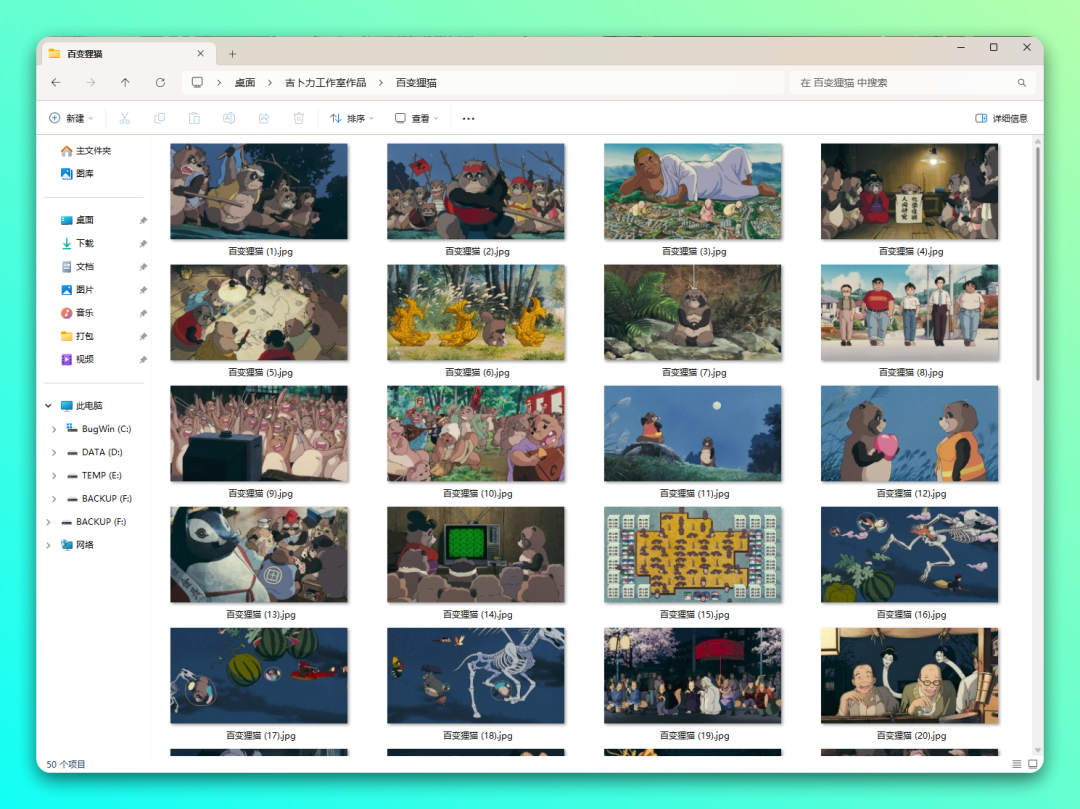Navigate to 吉卜力工作室作品 in breadcrumb

click(325, 83)
